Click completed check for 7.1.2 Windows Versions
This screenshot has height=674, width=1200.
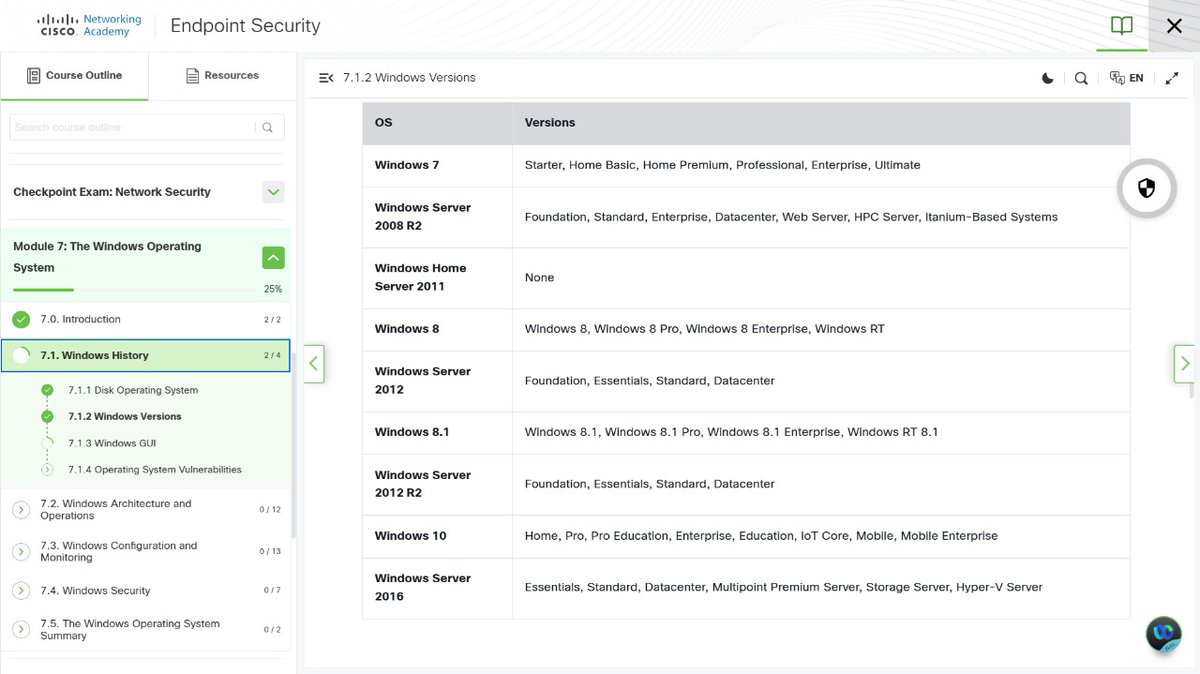coord(47,416)
